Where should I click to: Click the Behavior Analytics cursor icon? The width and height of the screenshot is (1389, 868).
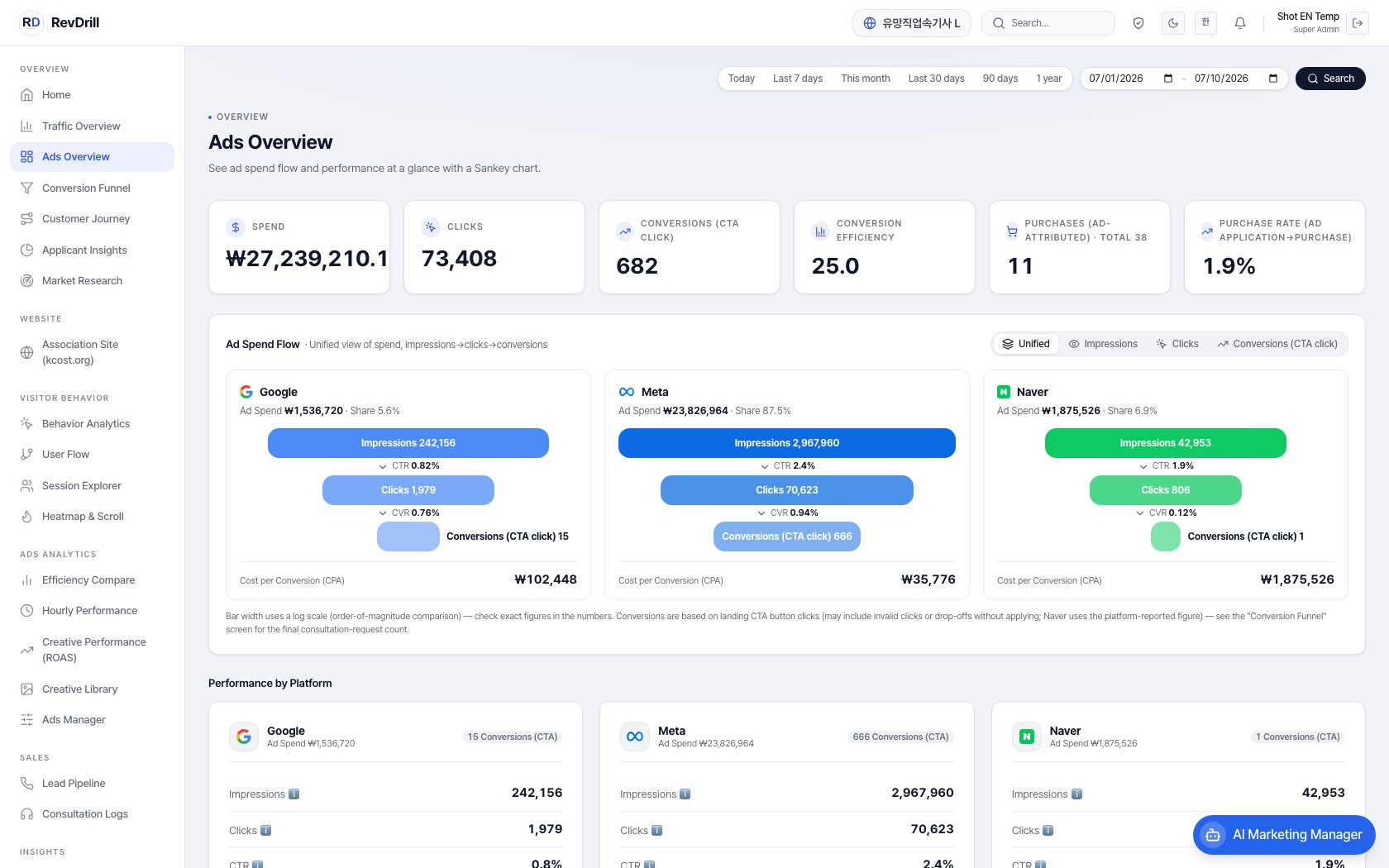click(26, 423)
